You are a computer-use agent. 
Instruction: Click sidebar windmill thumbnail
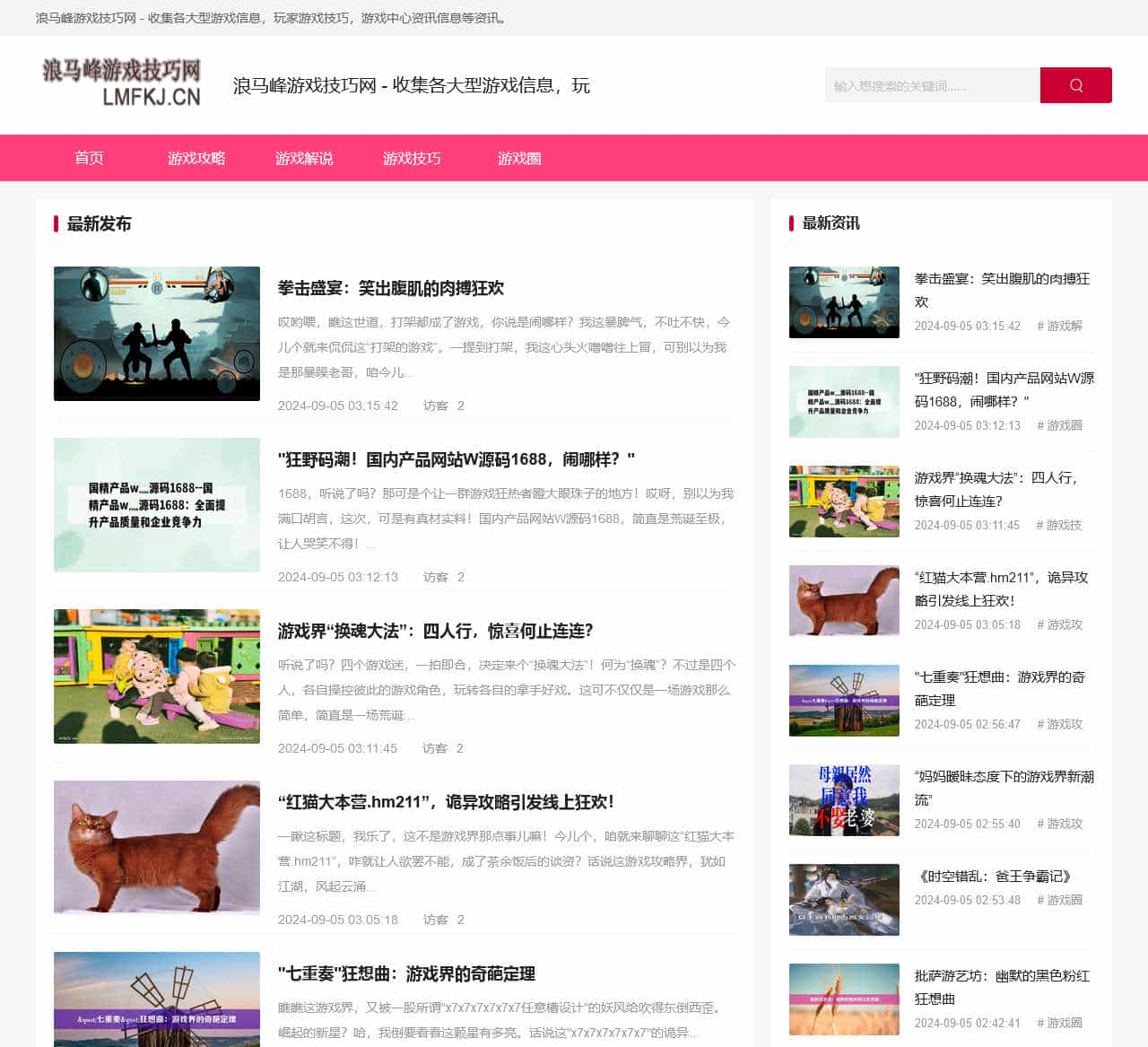(x=844, y=701)
